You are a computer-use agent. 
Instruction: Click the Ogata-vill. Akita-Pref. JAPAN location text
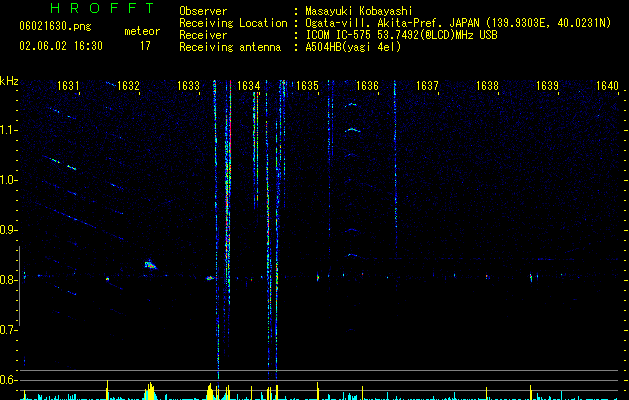tap(458, 23)
